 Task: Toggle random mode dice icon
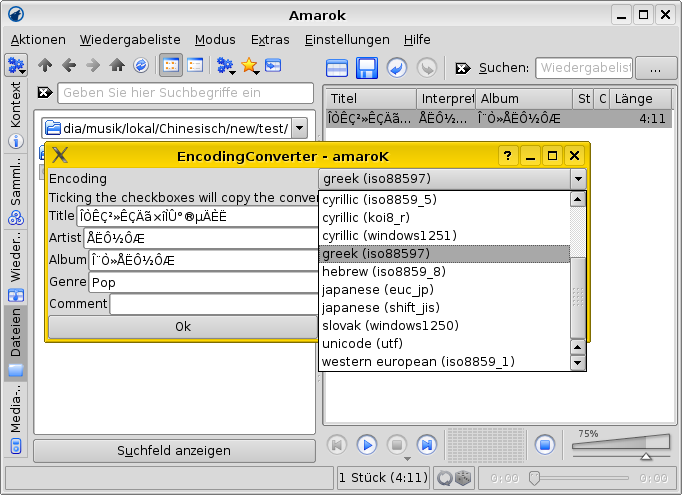[x=463, y=478]
